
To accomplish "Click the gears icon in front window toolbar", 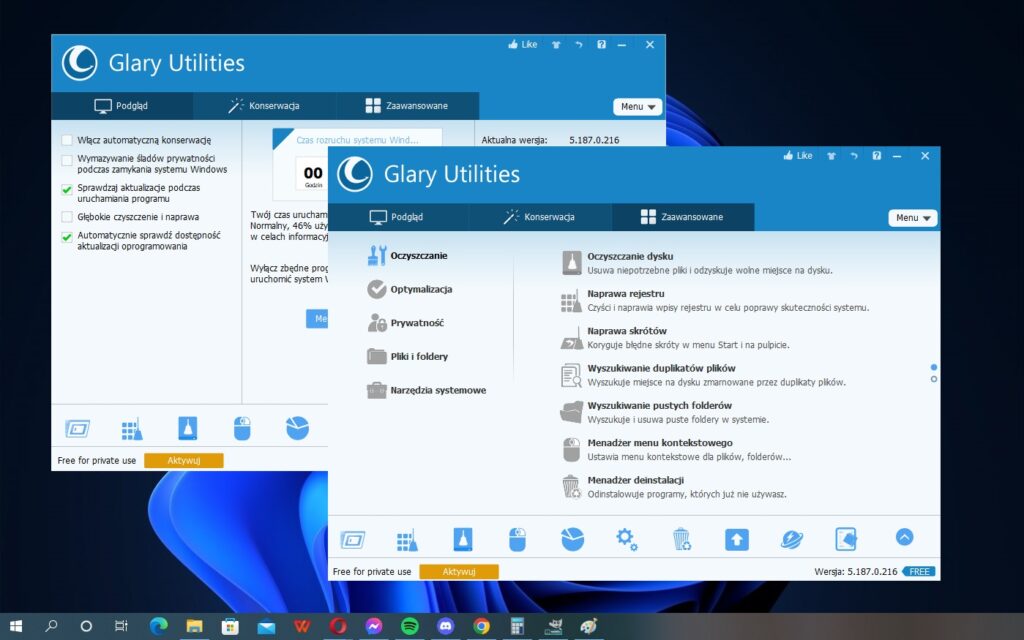I will (626, 539).
